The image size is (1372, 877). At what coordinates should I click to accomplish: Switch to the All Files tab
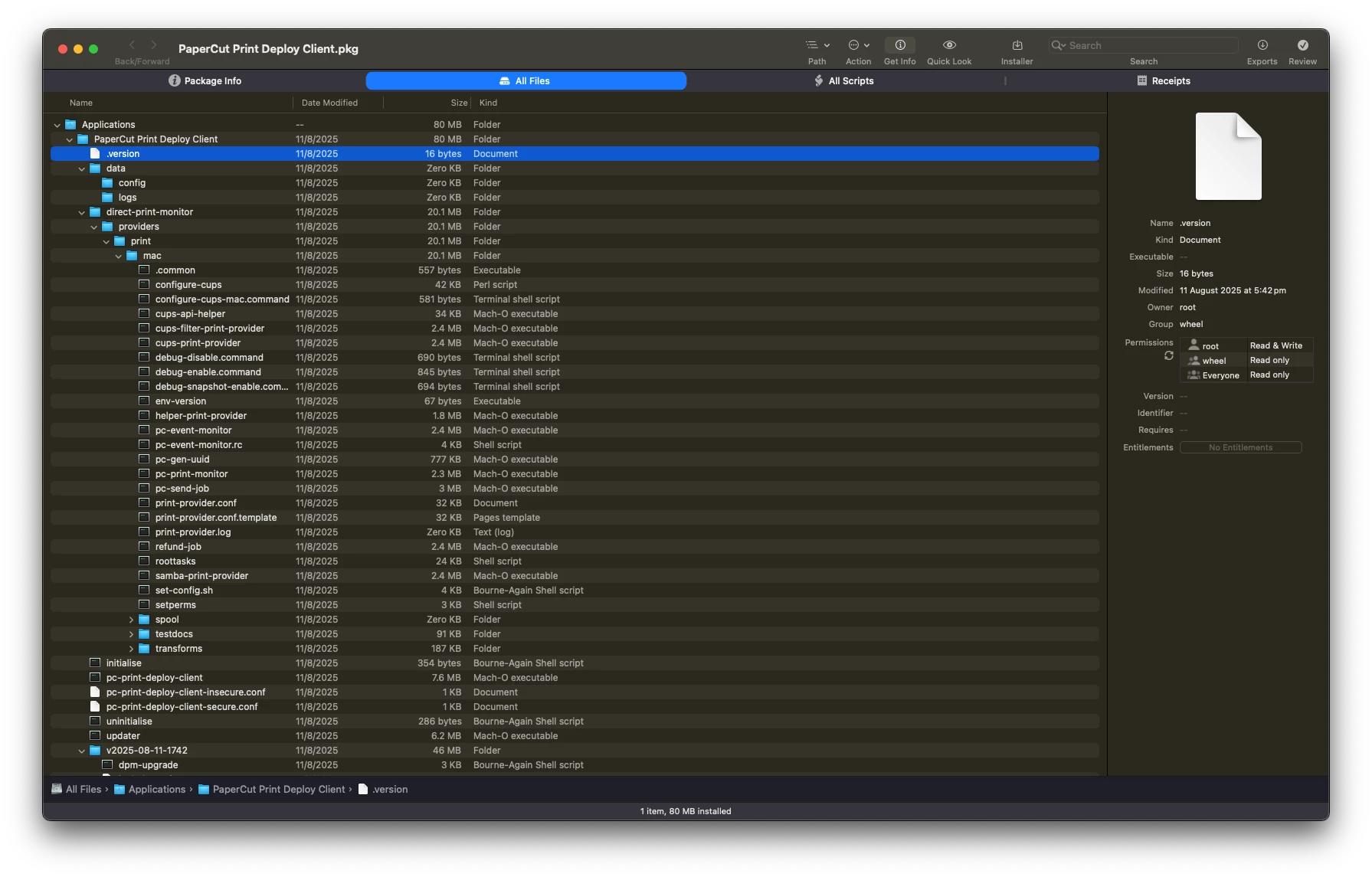pyautogui.click(x=526, y=80)
